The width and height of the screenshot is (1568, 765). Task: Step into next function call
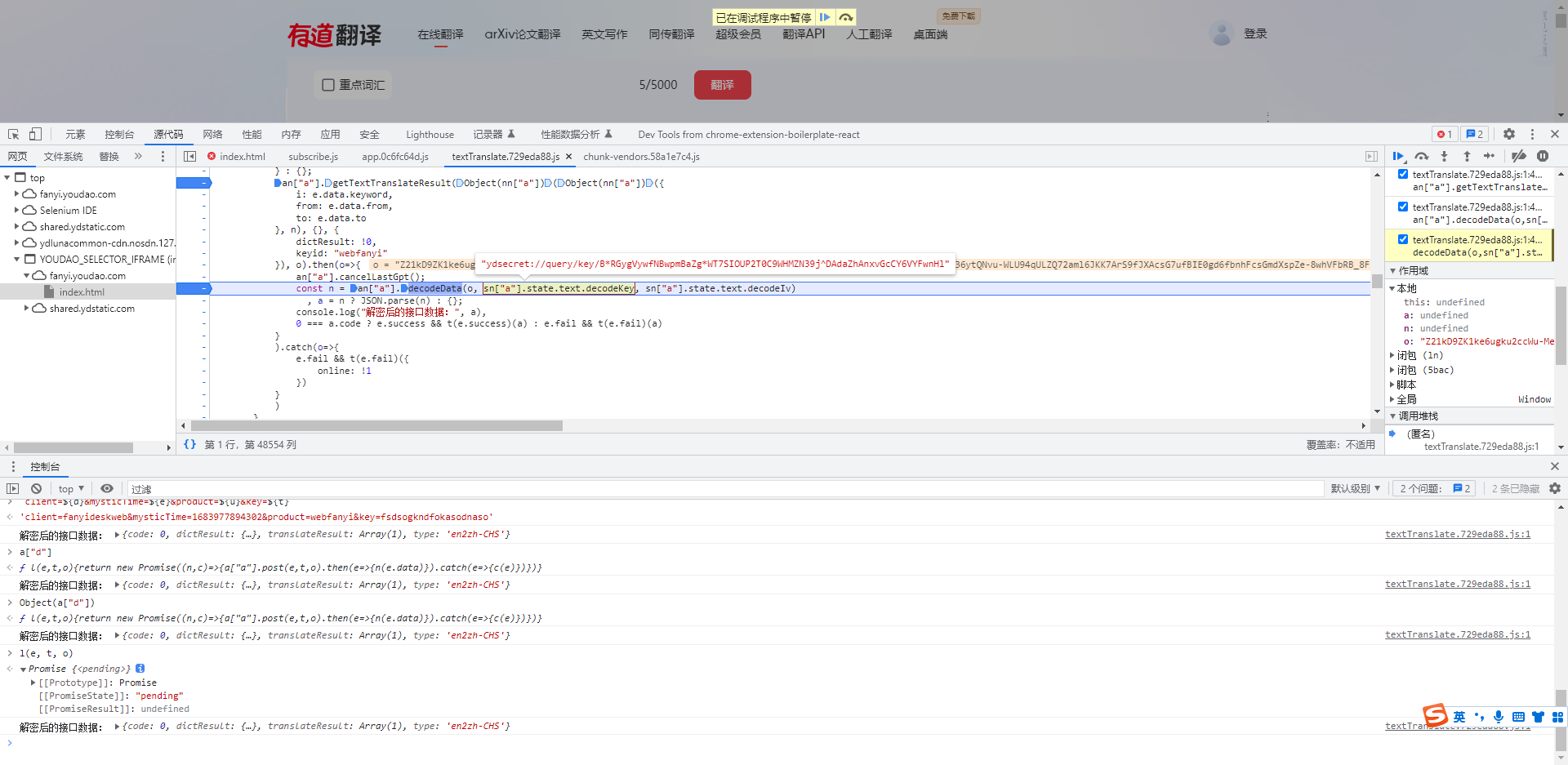pos(1444,156)
